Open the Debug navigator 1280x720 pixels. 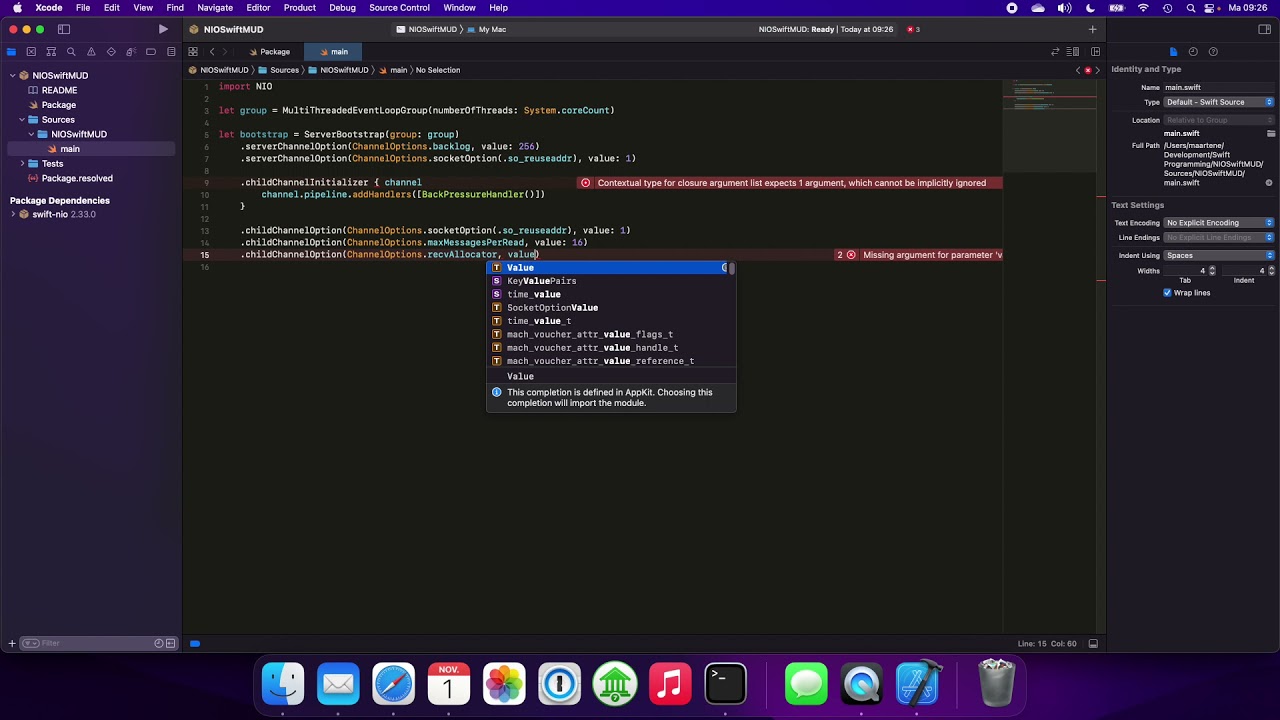tap(131, 52)
